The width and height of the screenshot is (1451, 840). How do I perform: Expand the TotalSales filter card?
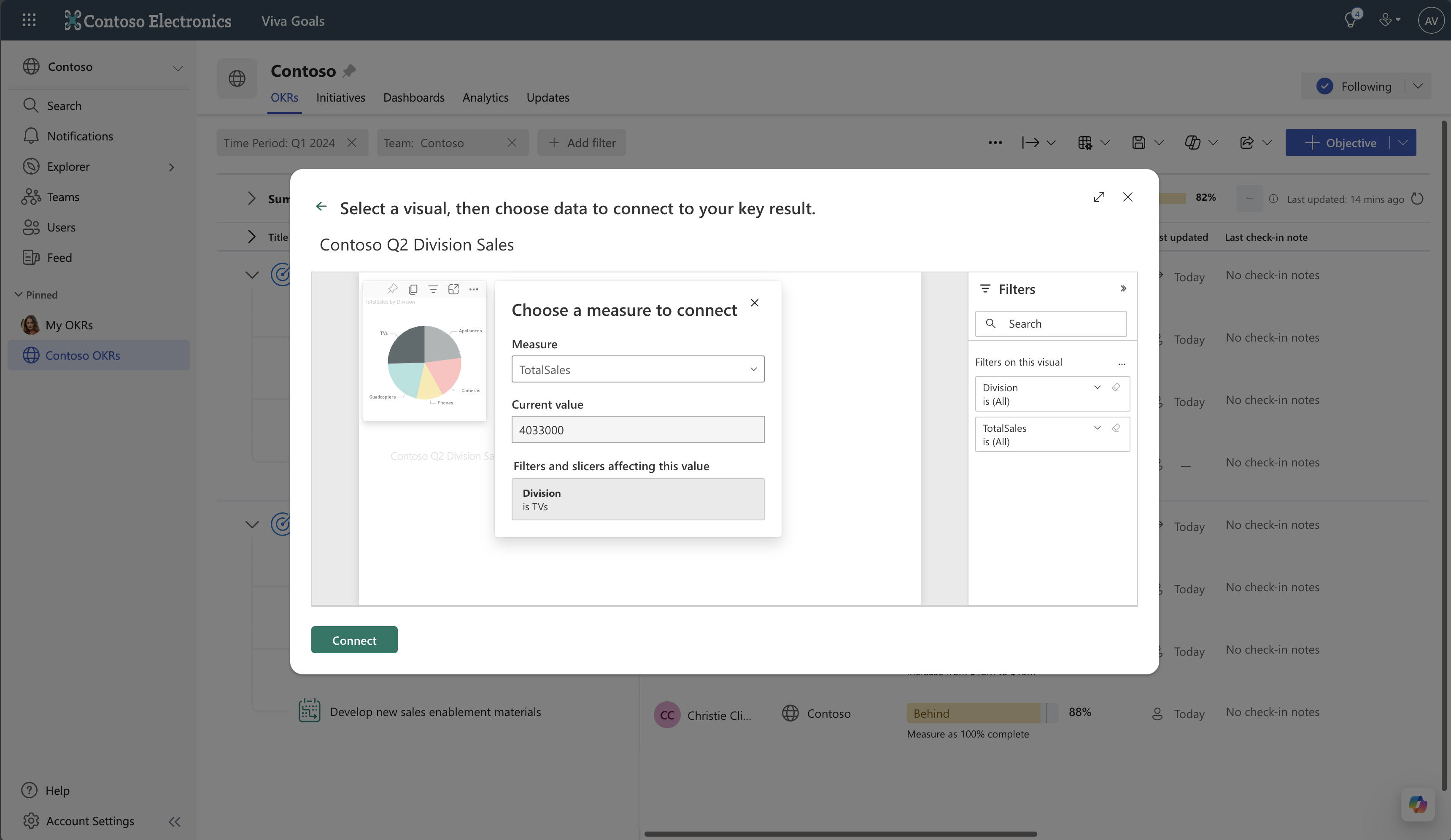click(1097, 428)
